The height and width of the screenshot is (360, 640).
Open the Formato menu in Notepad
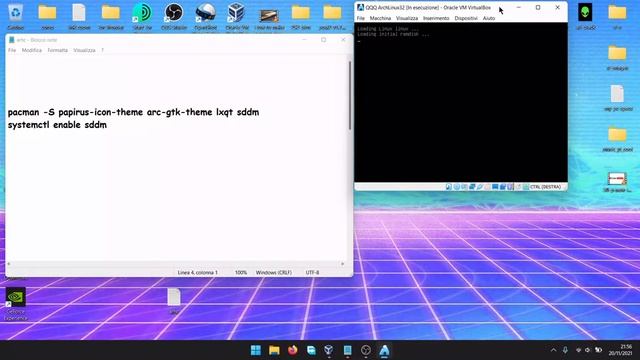pos(58,50)
